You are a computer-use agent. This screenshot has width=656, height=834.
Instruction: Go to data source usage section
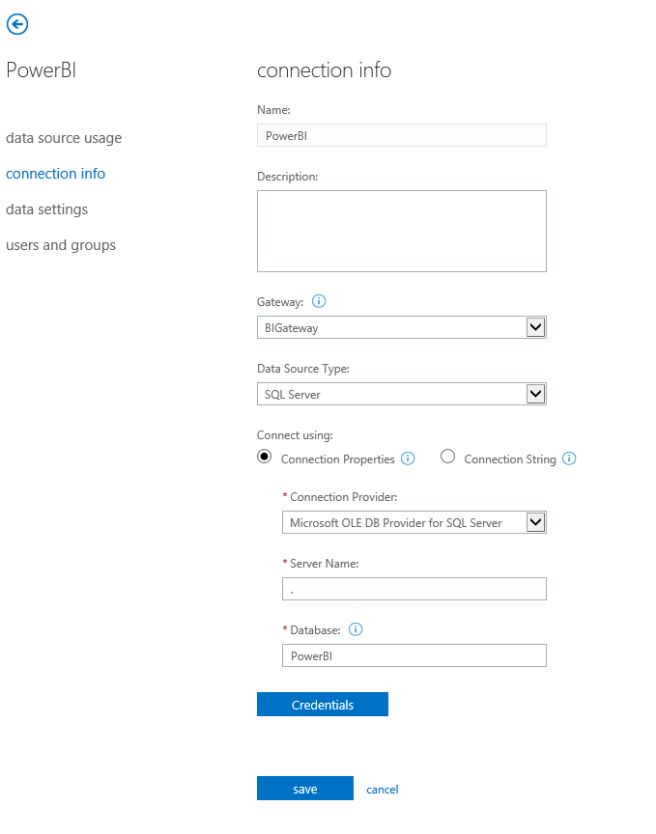point(64,138)
